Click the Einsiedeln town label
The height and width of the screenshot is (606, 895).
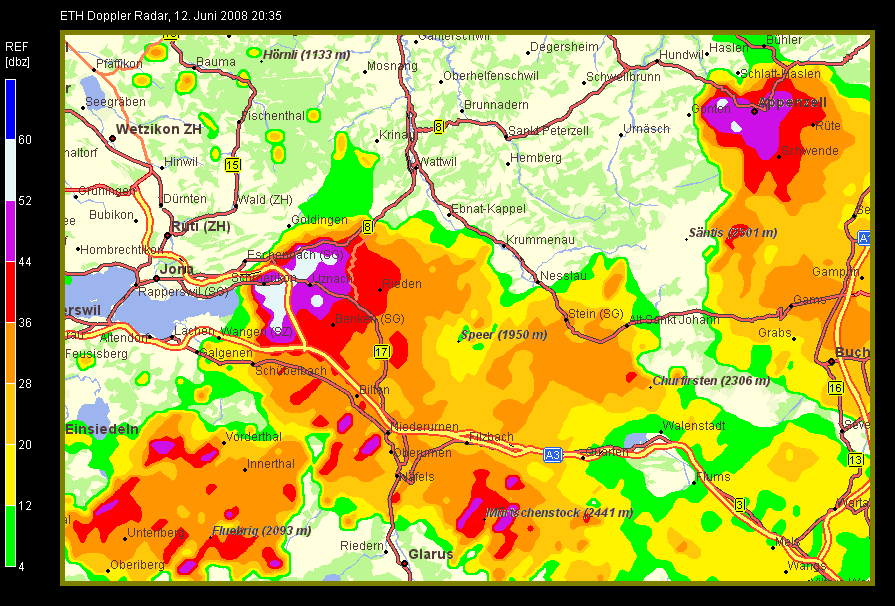[x=102, y=429]
